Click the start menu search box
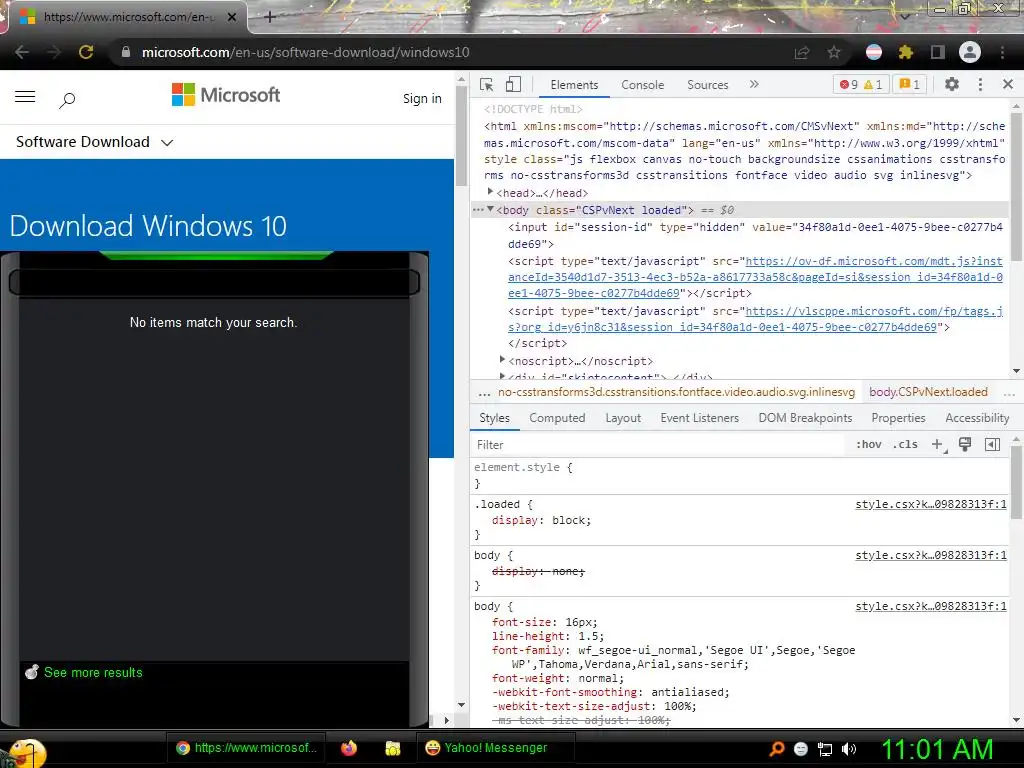This screenshot has height=768, width=1024. [214, 282]
